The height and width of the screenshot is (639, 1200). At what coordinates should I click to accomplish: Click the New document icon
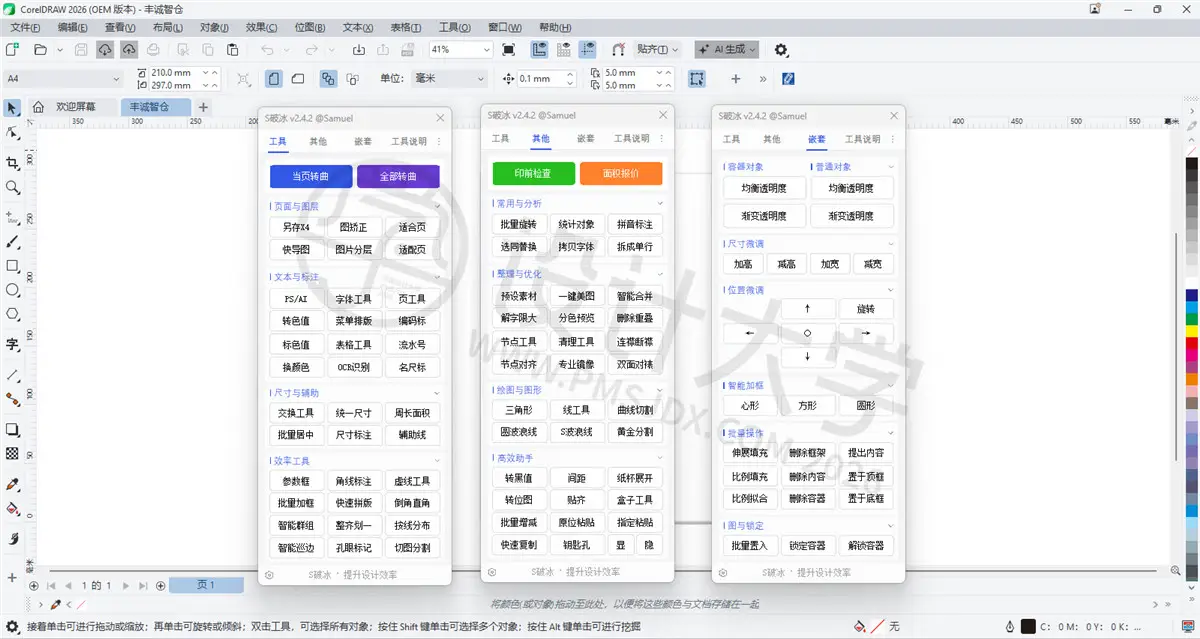[12, 49]
